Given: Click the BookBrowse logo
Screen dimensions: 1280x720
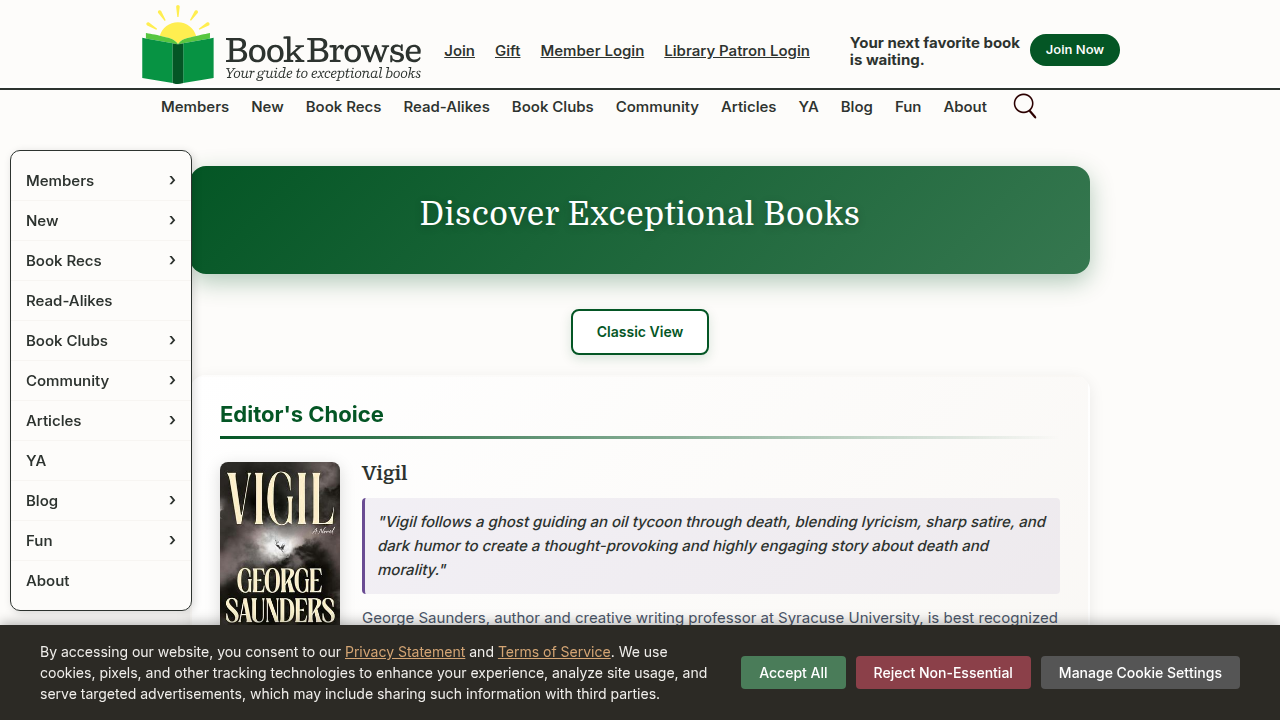Looking at the screenshot, I should pyautogui.click(x=281, y=45).
